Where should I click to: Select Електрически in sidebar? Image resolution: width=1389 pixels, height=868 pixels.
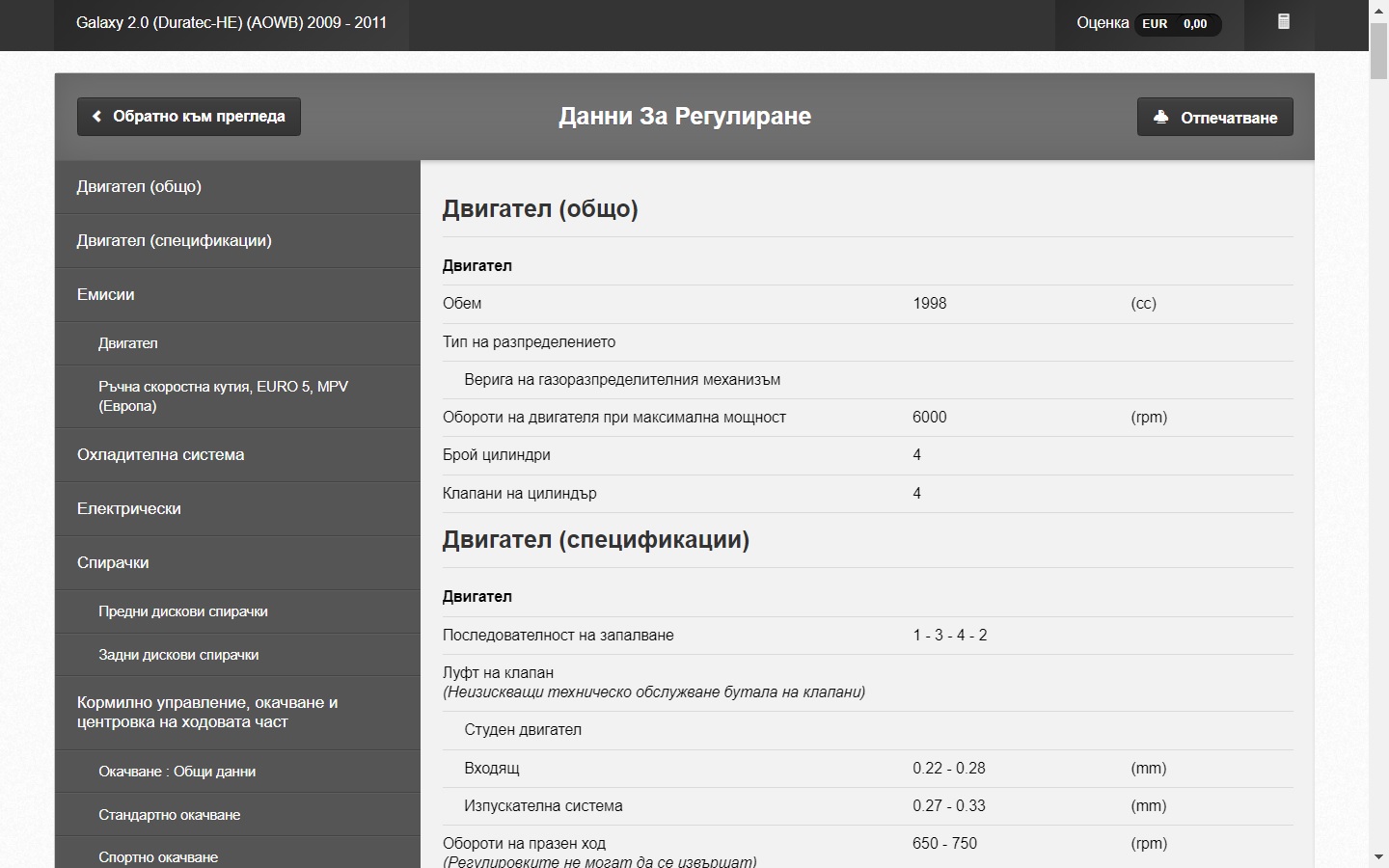(129, 509)
